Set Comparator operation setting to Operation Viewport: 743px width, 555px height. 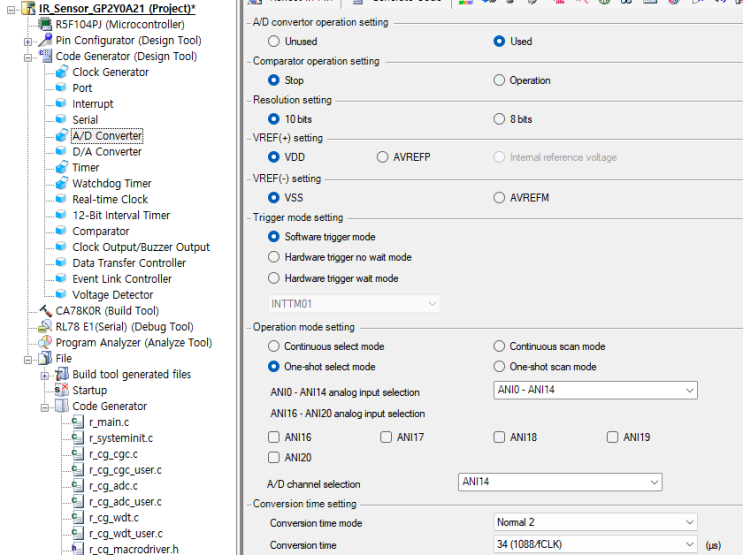499,80
